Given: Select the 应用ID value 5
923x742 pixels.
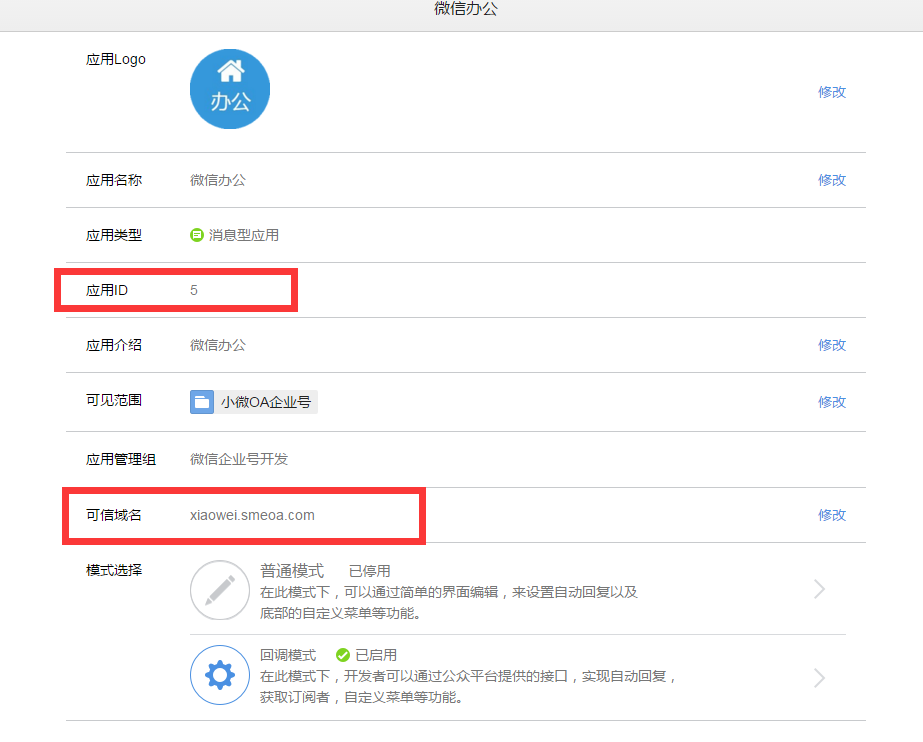Looking at the screenshot, I should pyautogui.click(x=194, y=290).
